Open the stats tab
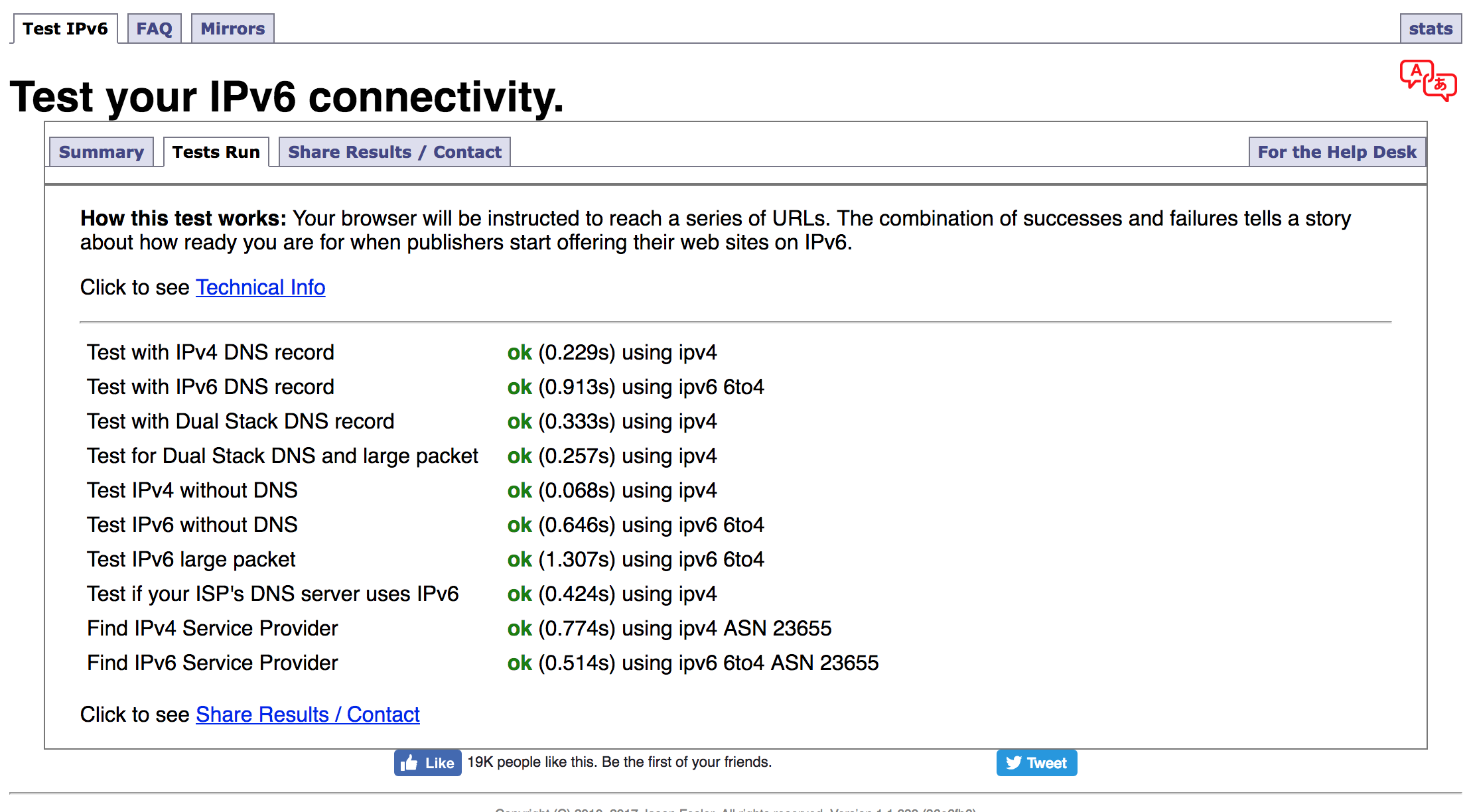Viewport: 1469px width, 812px height. tap(1431, 29)
